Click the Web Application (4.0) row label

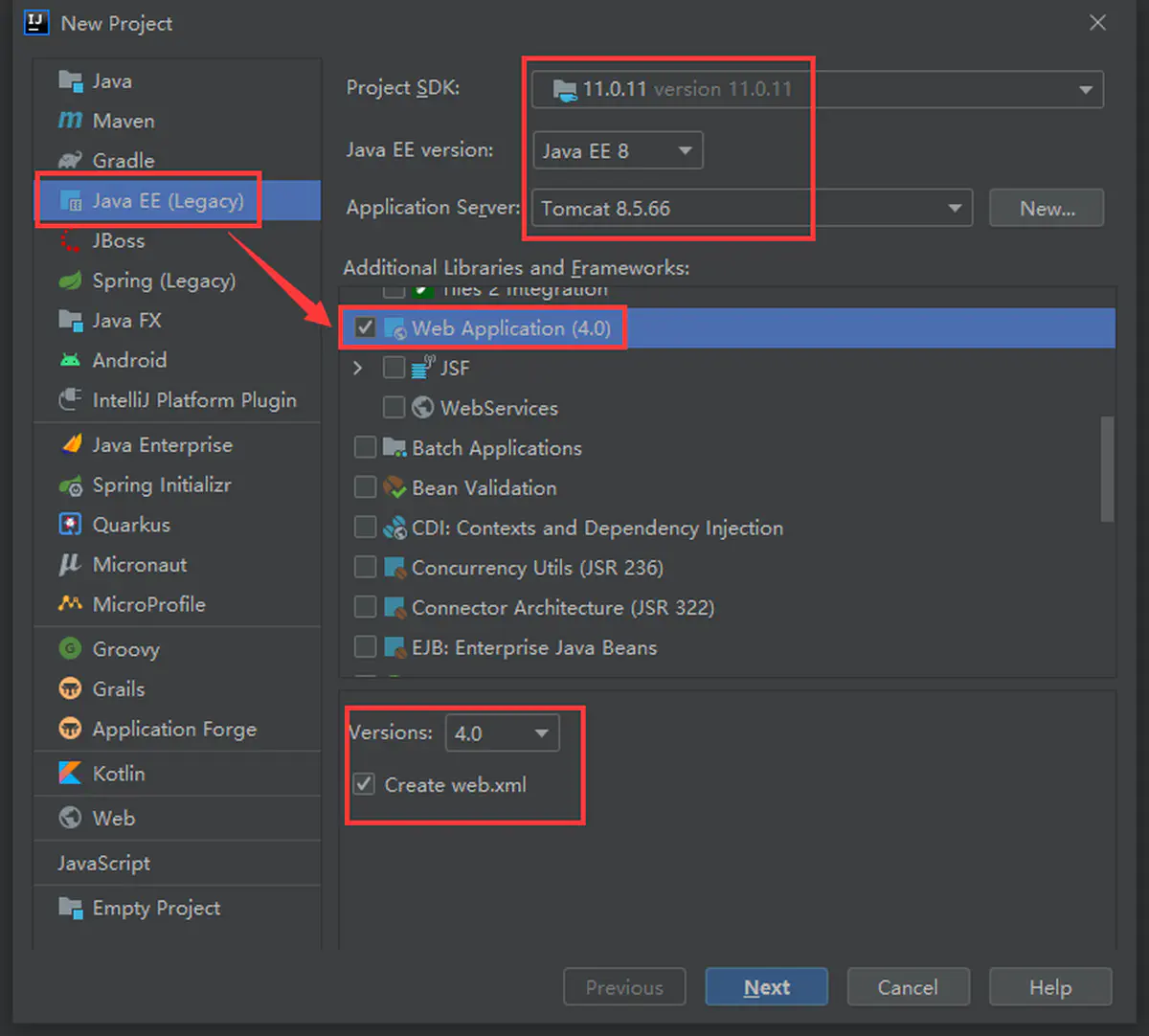[x=511, y=327]
